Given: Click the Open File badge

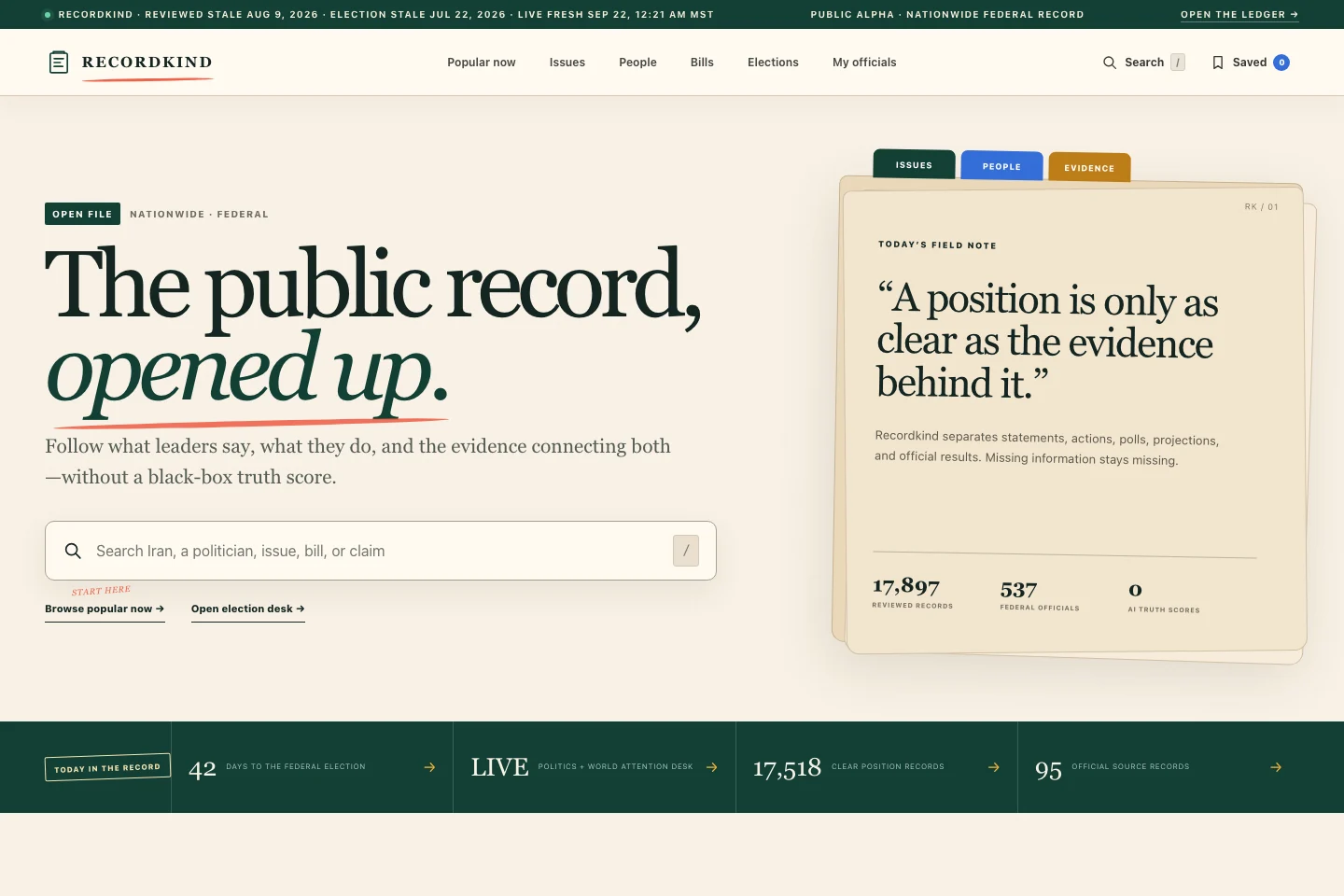Looking at the screenshot, I should (82, 214).
